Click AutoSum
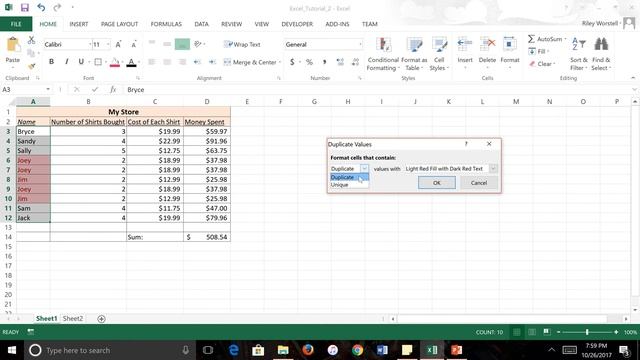 tap(547, 39)
